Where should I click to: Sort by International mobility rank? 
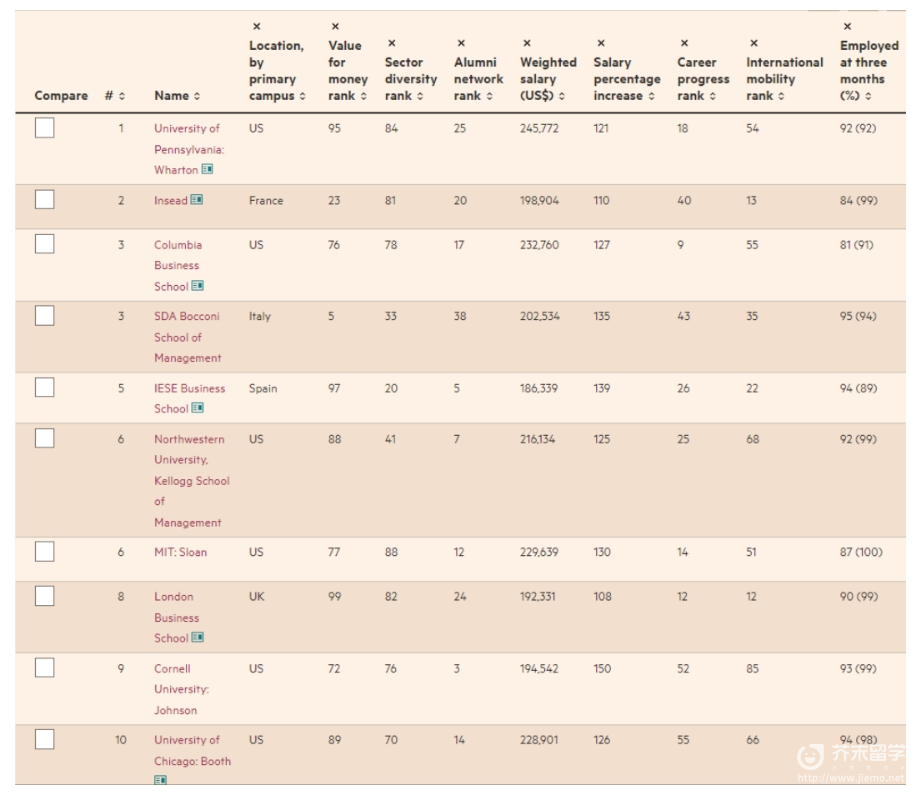(781, 96)
